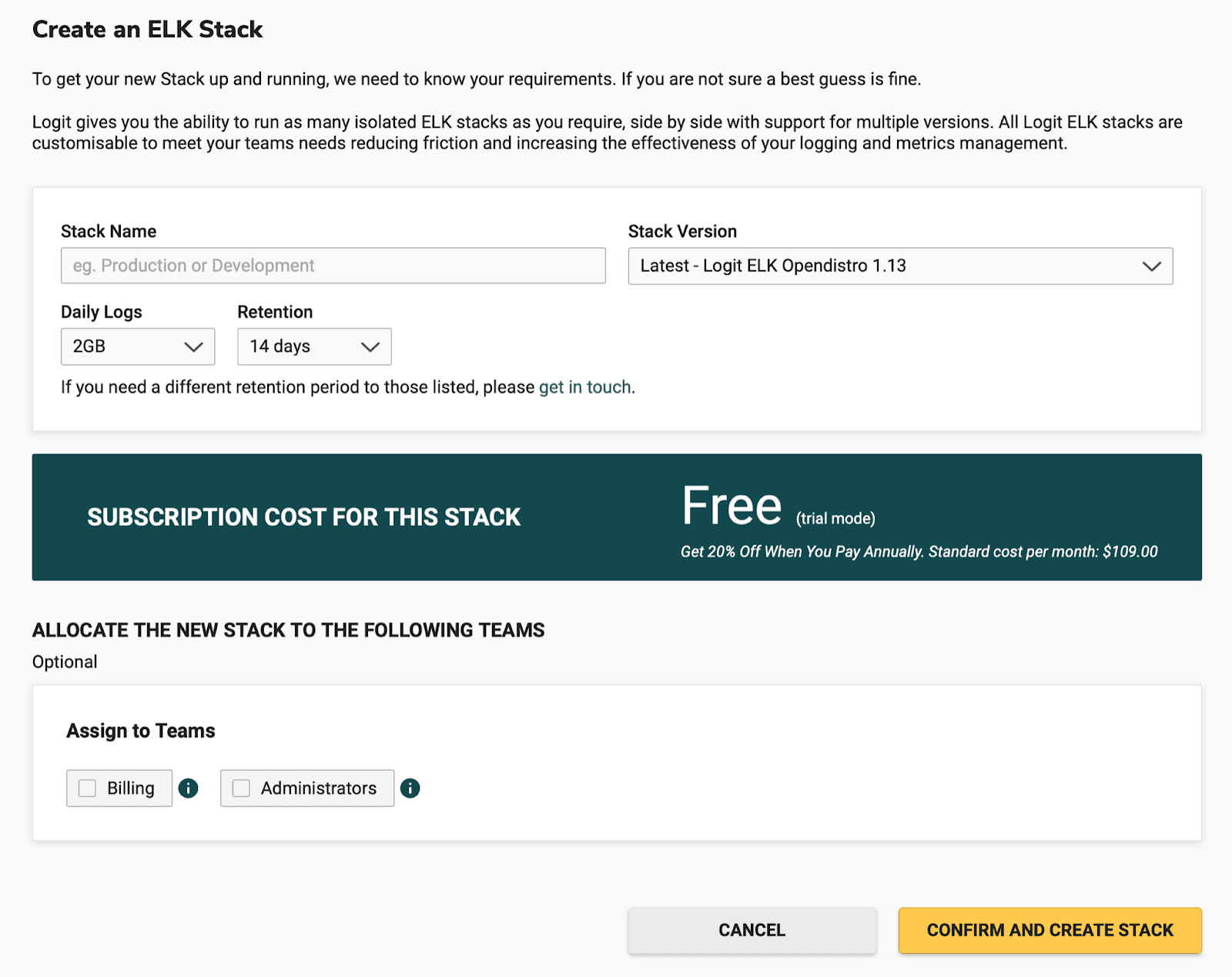Click the Administrators team info icon
Screen dimensions: 1232x977
[410, 788]
